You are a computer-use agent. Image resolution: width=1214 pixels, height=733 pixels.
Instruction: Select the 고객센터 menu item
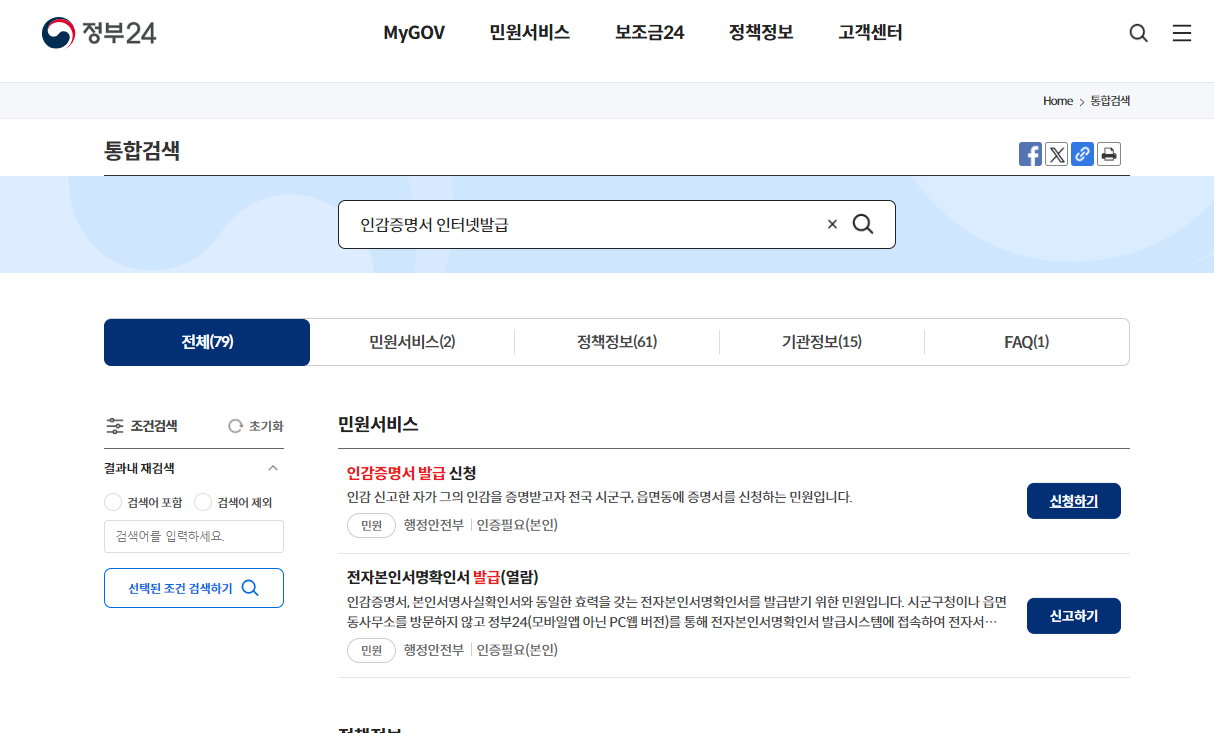tap(868, 32)
